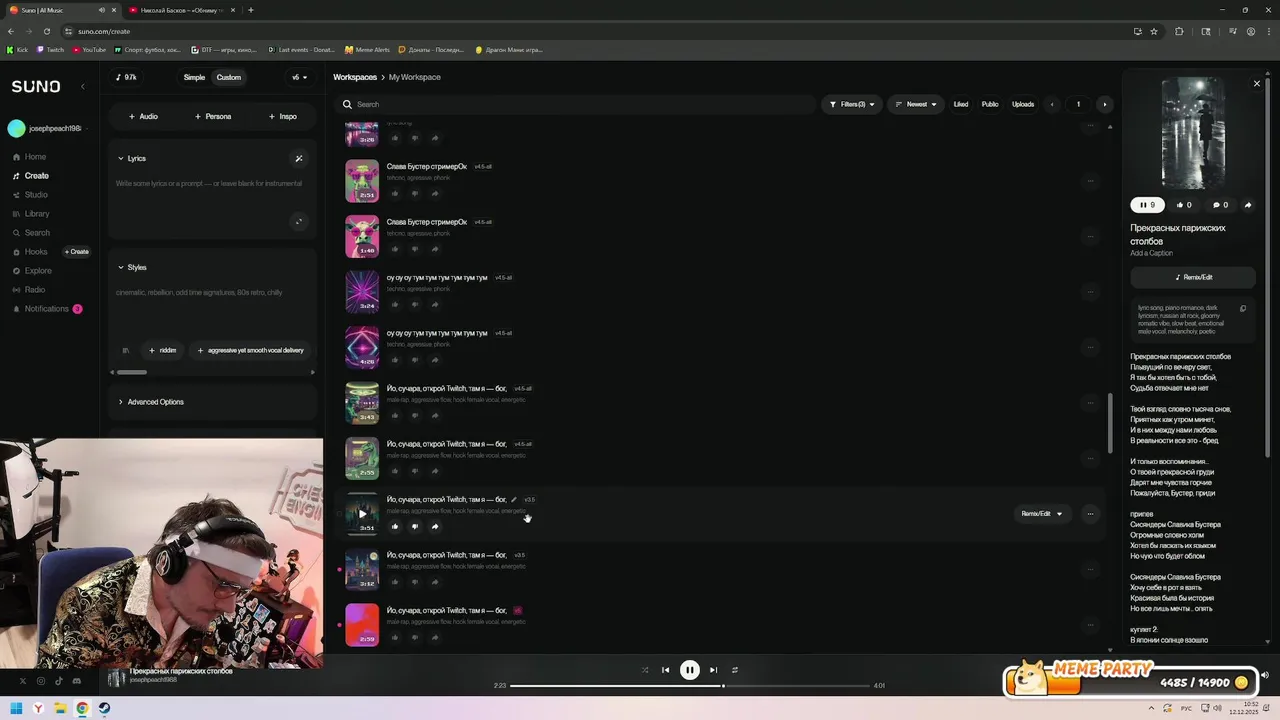Image resolution: width=1280 pixels, height=720 pixels.
Task: Share the song from the details panel
Action: point(1248,205)
